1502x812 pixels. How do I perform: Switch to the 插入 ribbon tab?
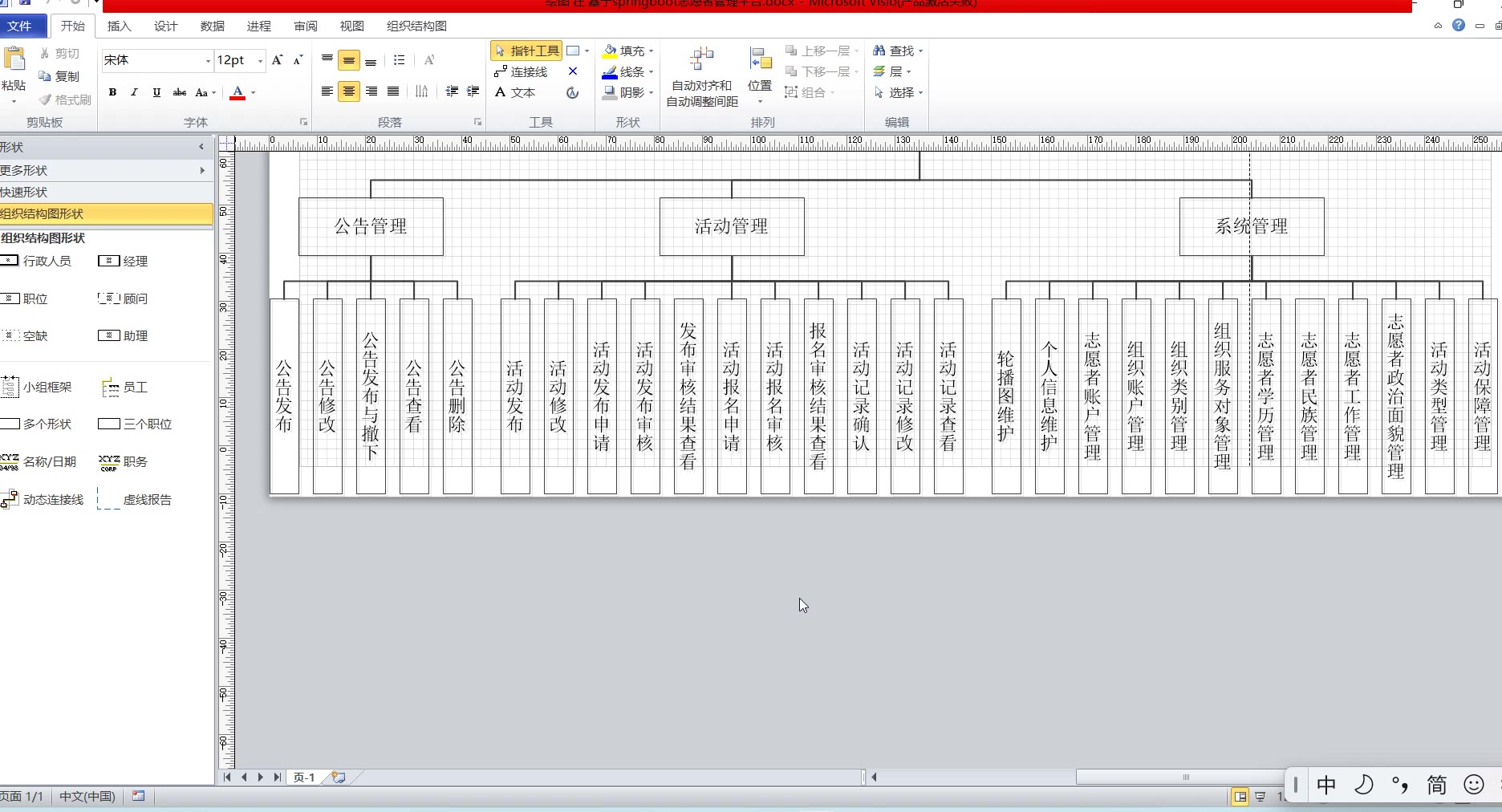(119, 26)
